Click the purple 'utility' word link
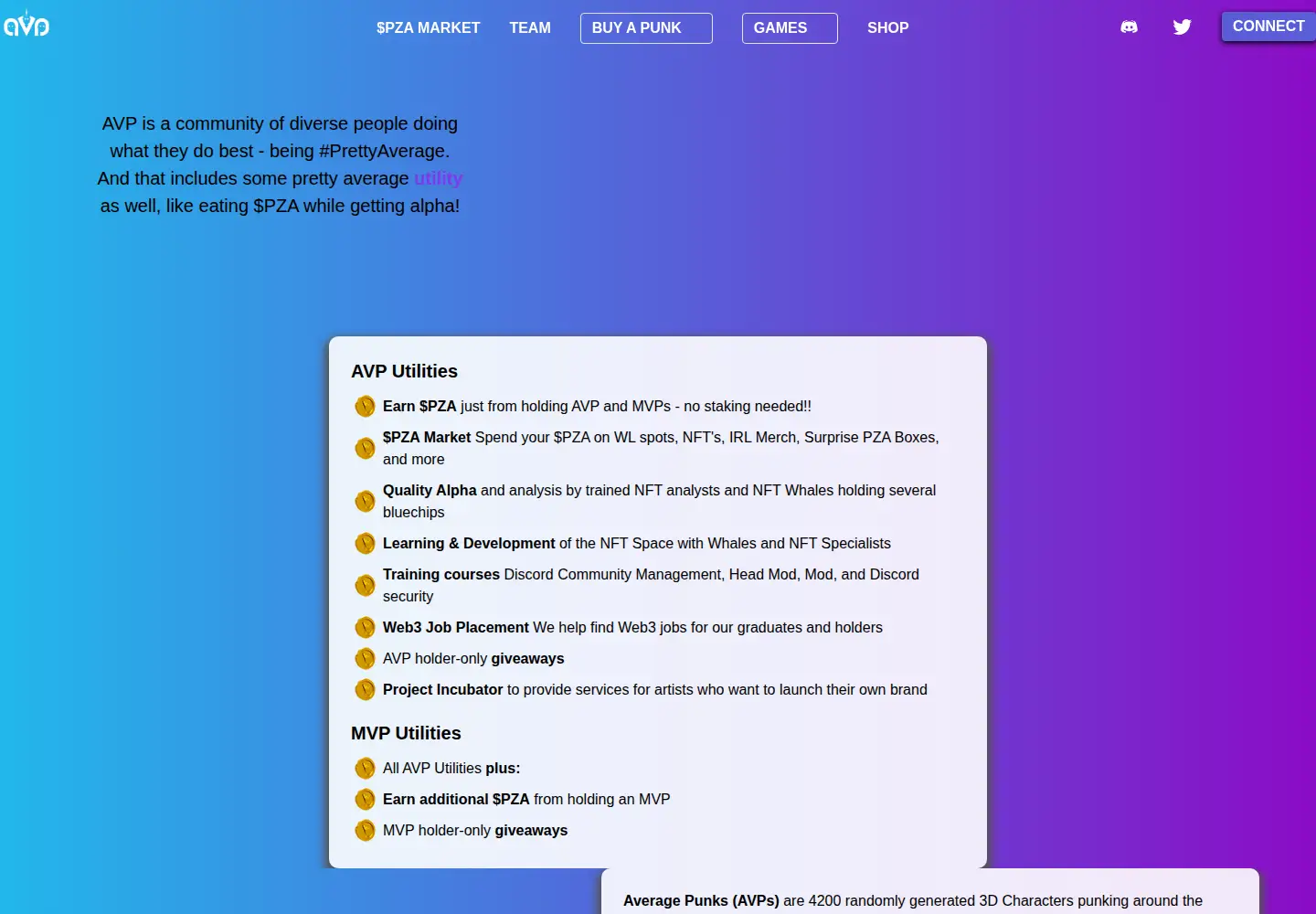 click(x=439, y=178)
